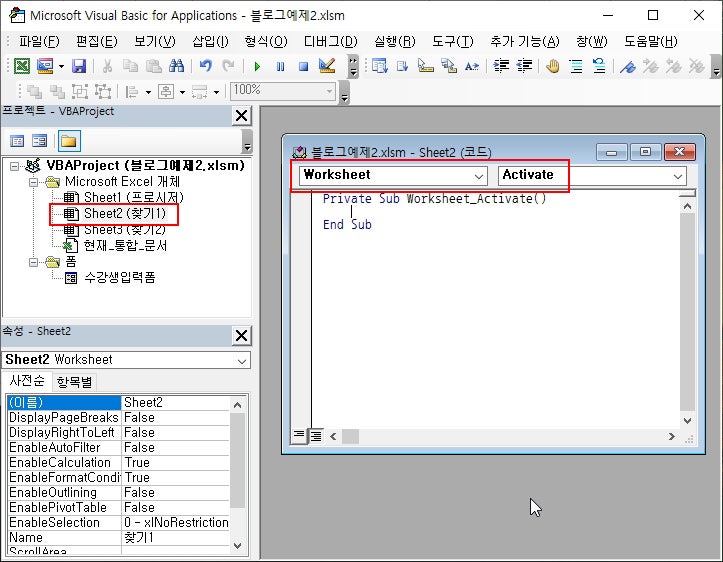
Task: Collapse the Microsoft Excel 개체 folder
Action: pos(33,182)
